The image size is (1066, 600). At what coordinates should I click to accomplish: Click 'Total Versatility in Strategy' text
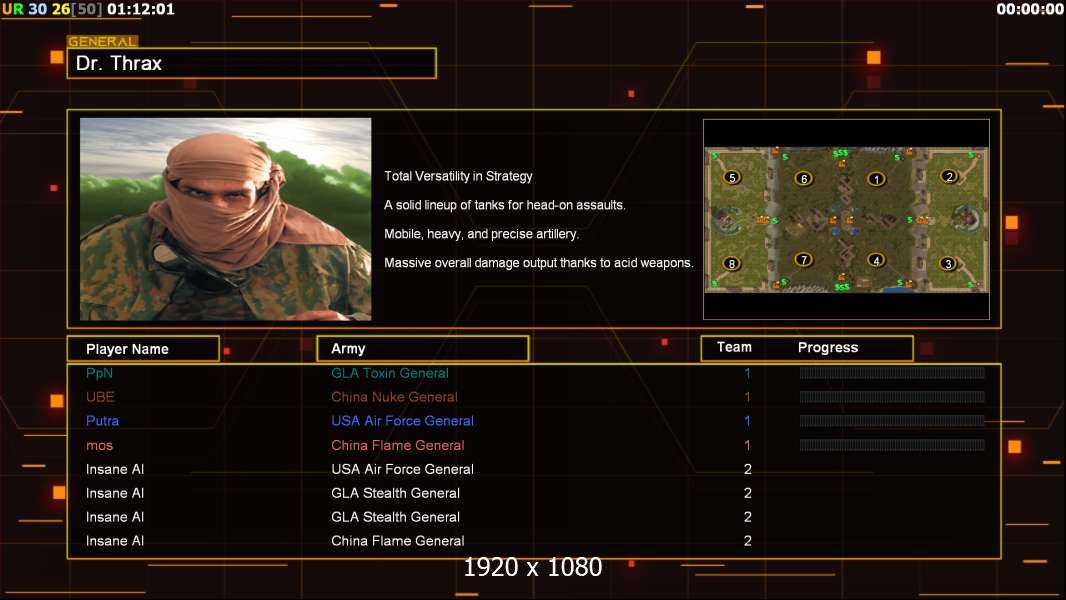coord(458,176)
